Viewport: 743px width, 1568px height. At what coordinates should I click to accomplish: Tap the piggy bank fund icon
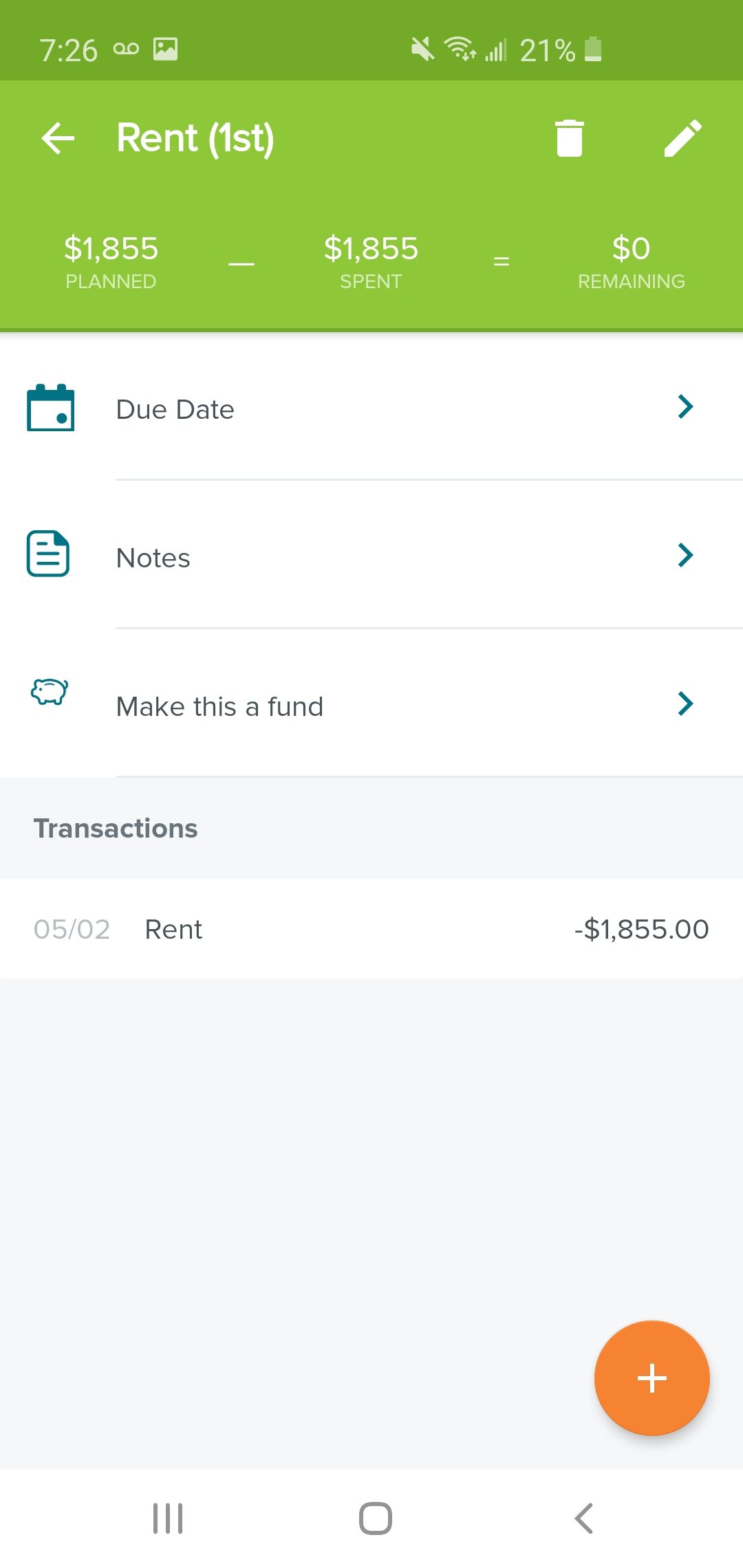(x=50, y=692)
